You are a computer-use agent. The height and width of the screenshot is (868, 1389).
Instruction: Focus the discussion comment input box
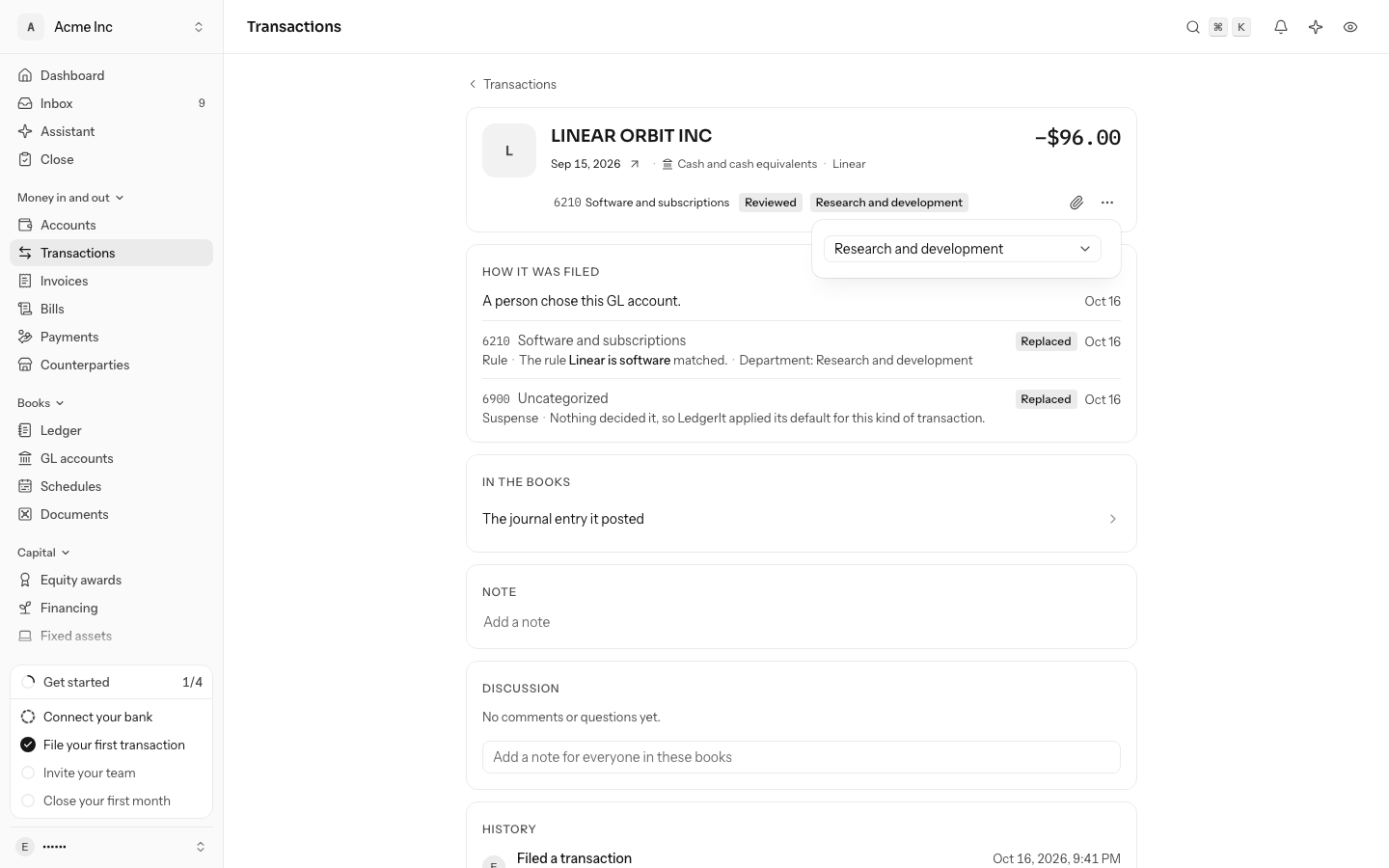coord(801,757)
